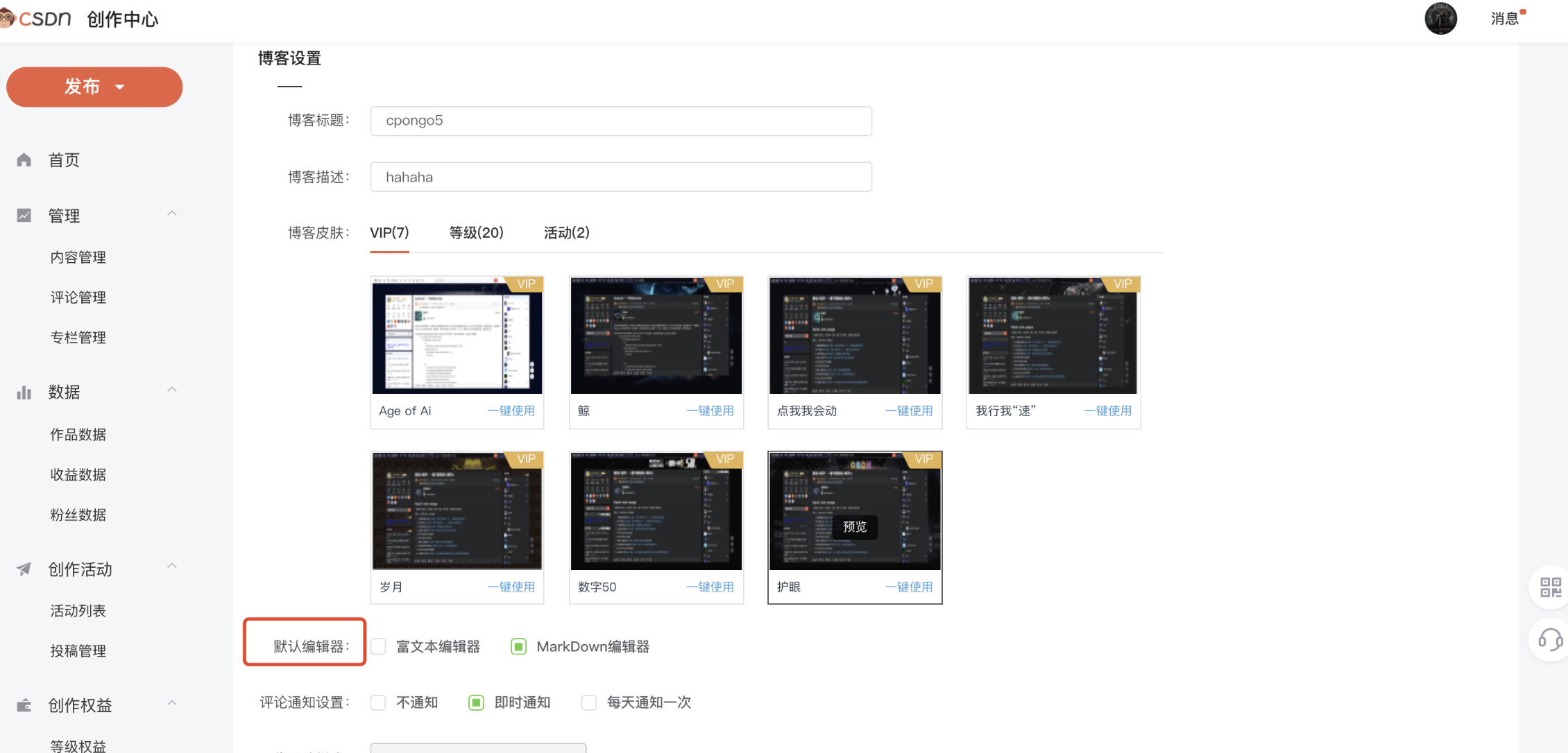Viewport: 1568px width, 753px height.
Task: Select 不通知 for comment notifications
Action: (377, 702)
